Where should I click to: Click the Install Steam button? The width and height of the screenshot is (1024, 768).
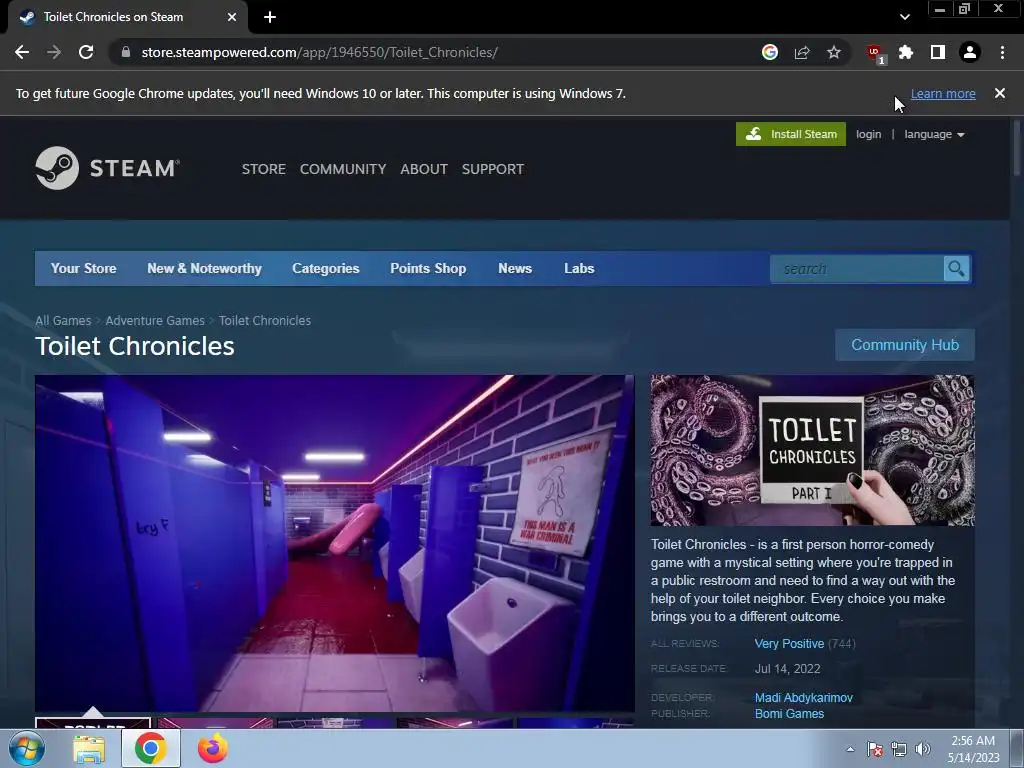[791, 134]
